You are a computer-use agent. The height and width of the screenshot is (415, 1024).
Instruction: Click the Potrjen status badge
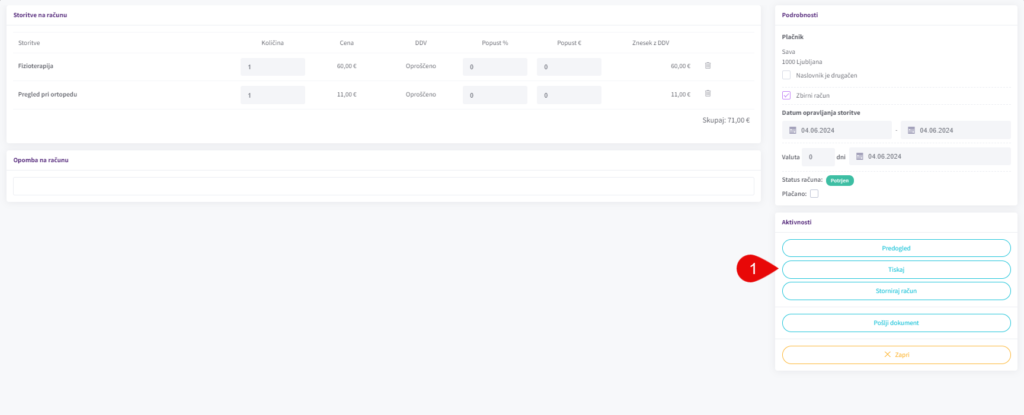[840, 179]
